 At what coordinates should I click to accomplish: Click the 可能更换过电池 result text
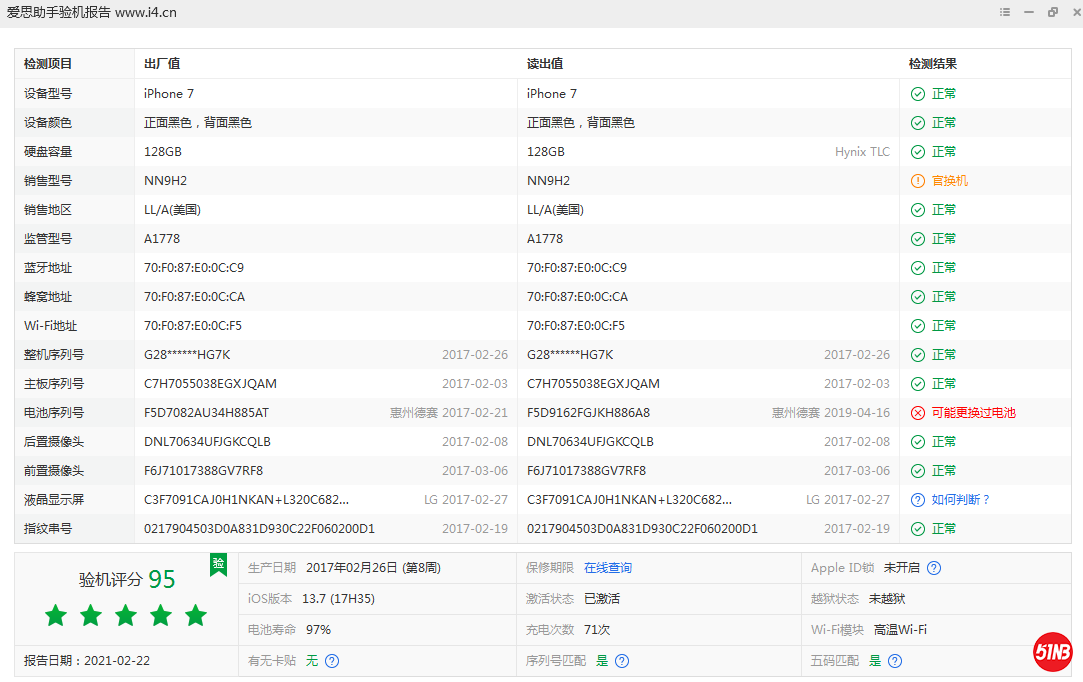point(973,413)
